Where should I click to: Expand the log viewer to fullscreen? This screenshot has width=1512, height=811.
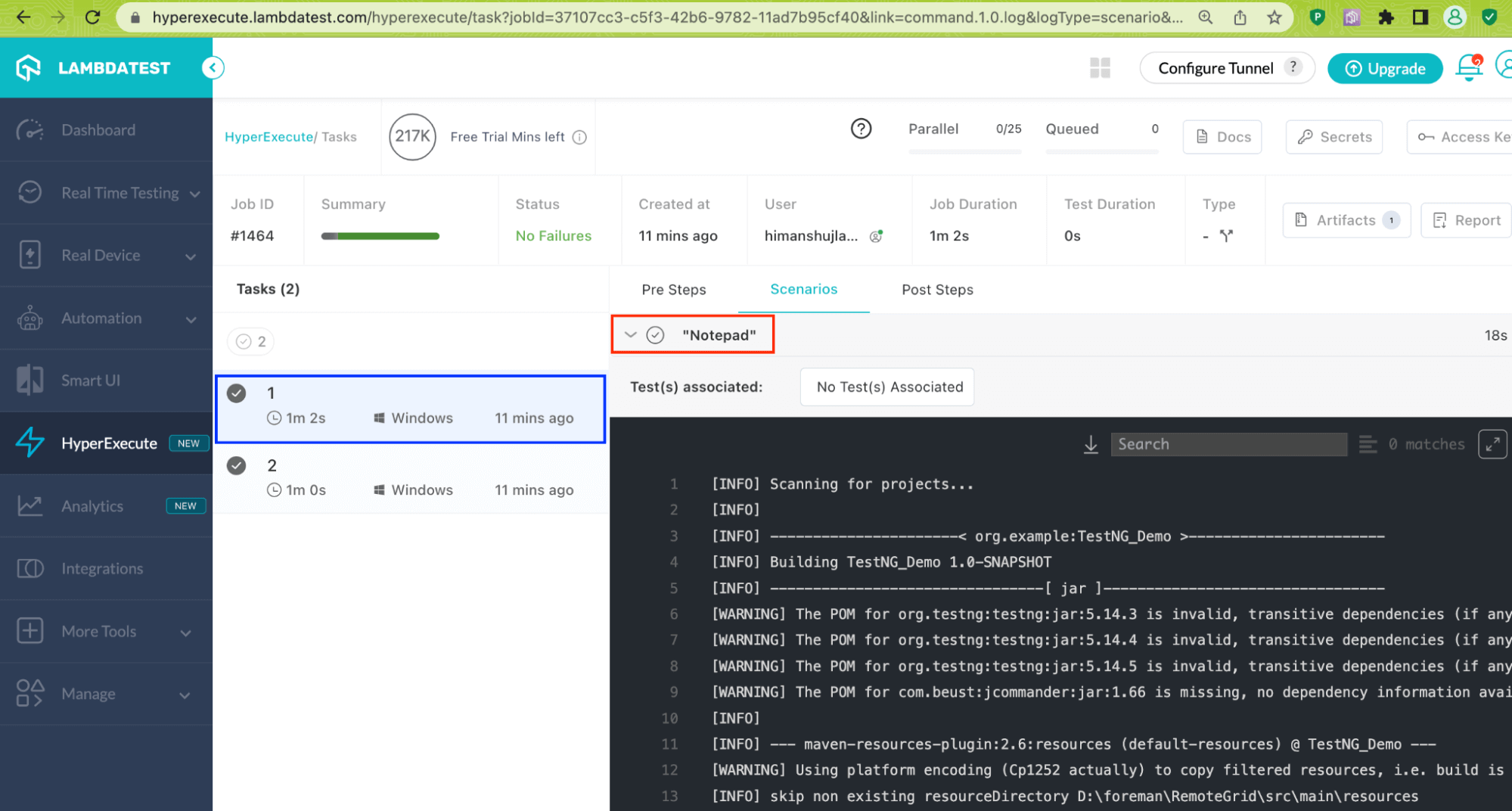click(1492, 445)
